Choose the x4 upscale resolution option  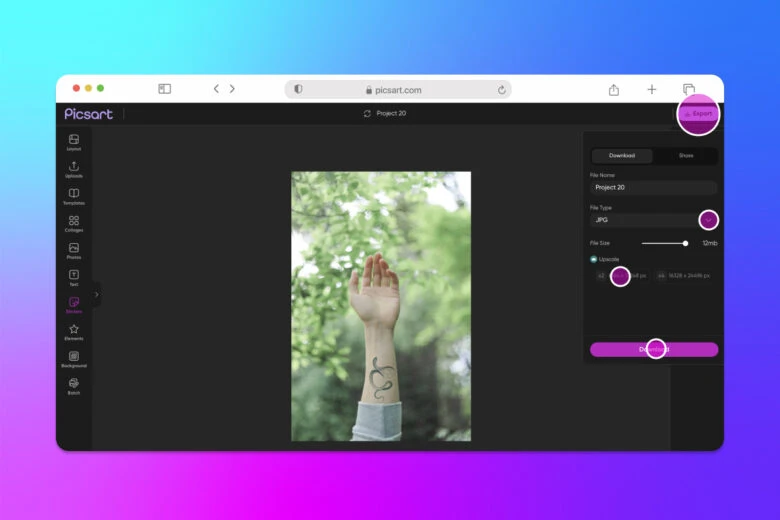684,275
